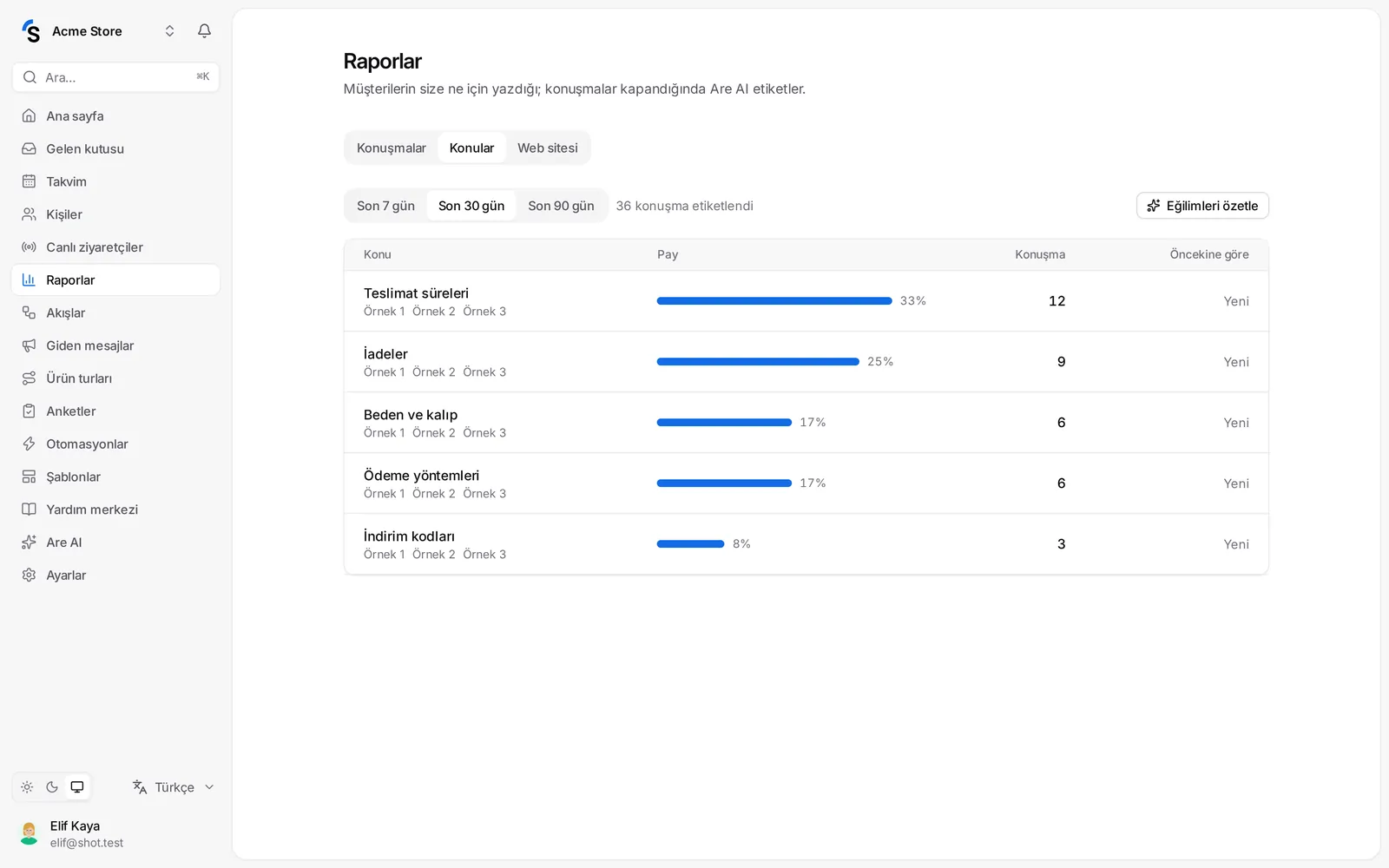Viewport: 1389px width, 868px height.
Task: Open Otomasyonlar lightning icon
Action: click(x=29, y=444)
